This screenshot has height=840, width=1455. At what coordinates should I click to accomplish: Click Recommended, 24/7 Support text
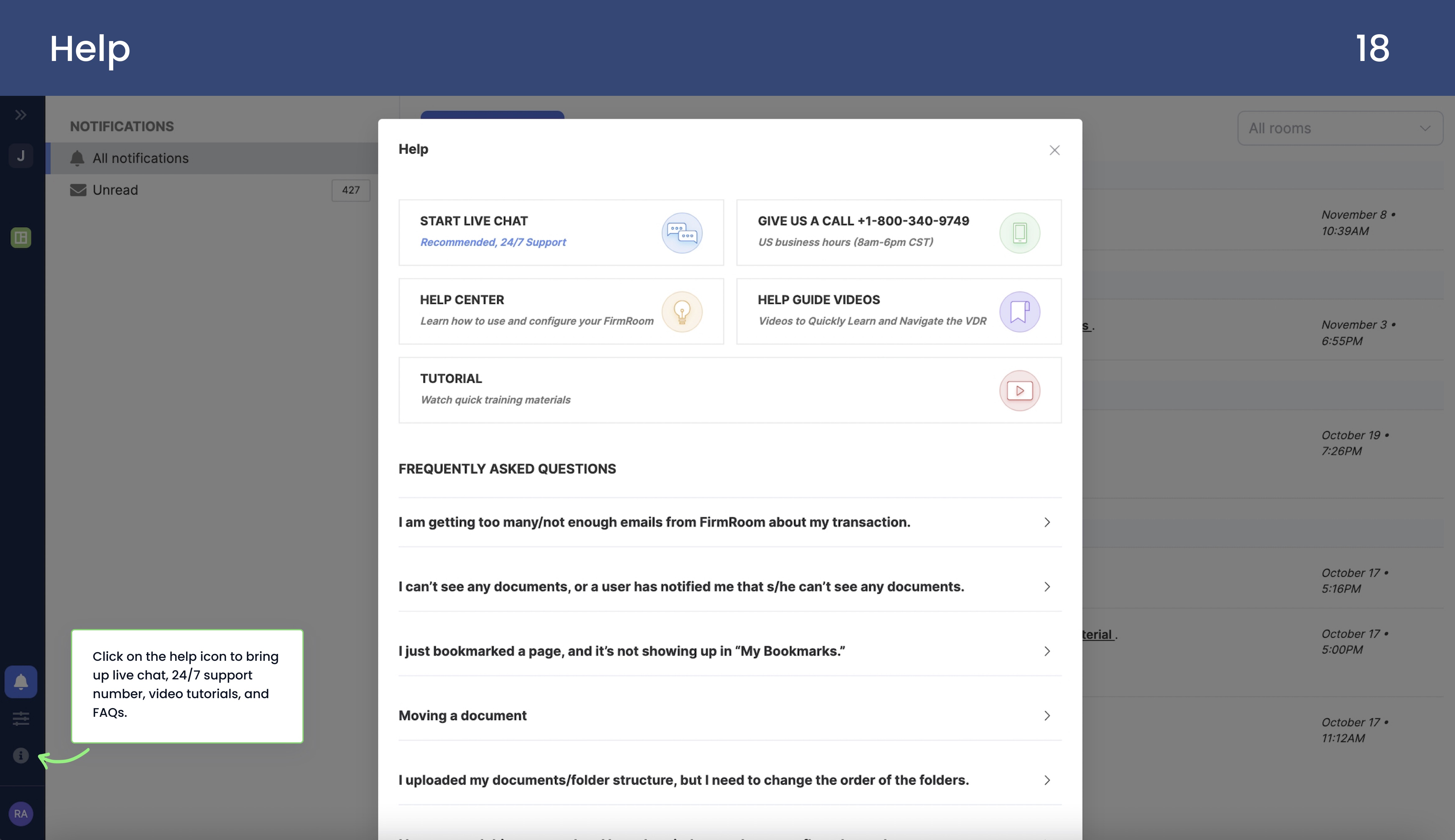[493, 242]
